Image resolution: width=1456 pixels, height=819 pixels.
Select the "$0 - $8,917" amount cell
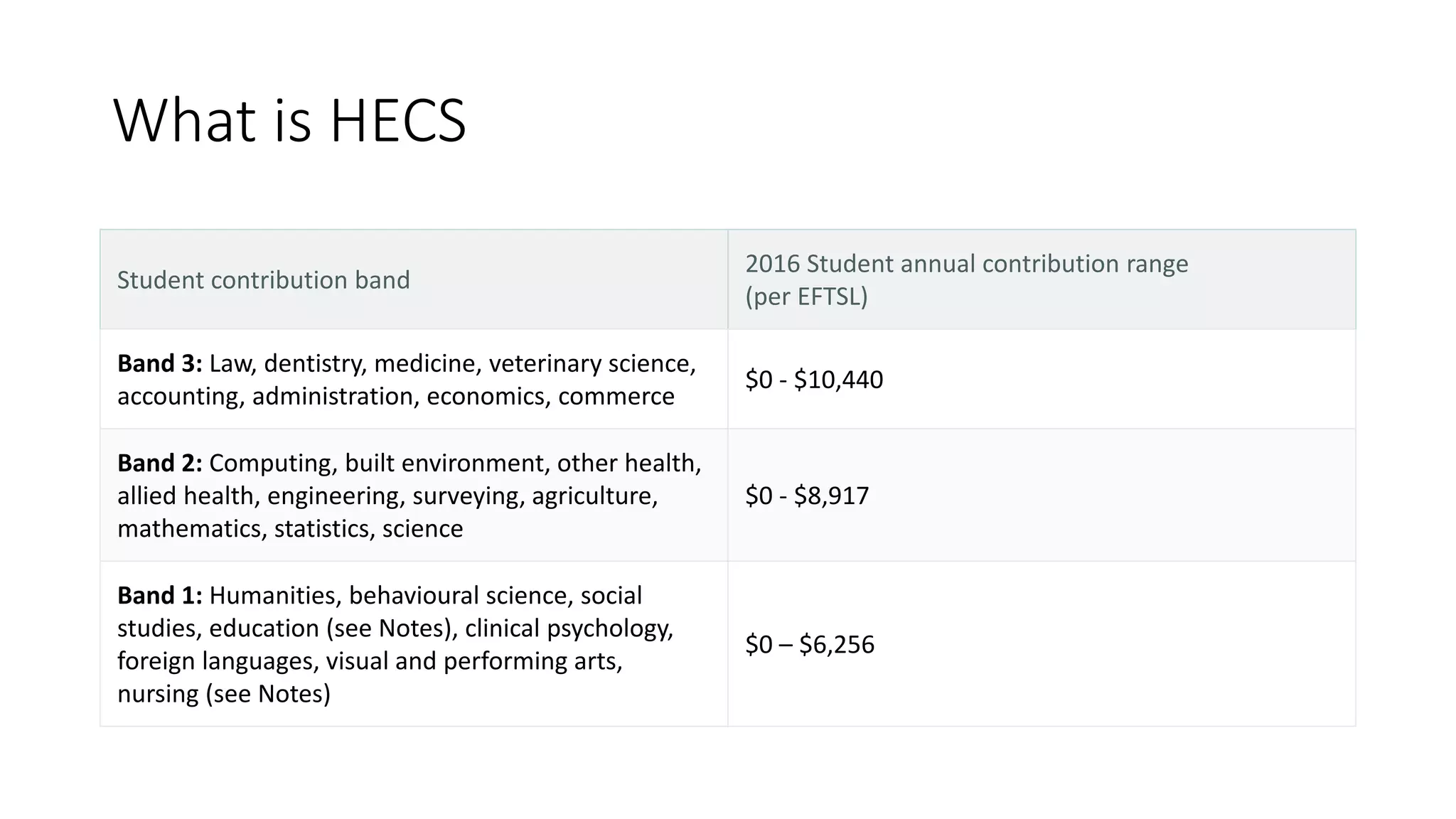(807, 496)
